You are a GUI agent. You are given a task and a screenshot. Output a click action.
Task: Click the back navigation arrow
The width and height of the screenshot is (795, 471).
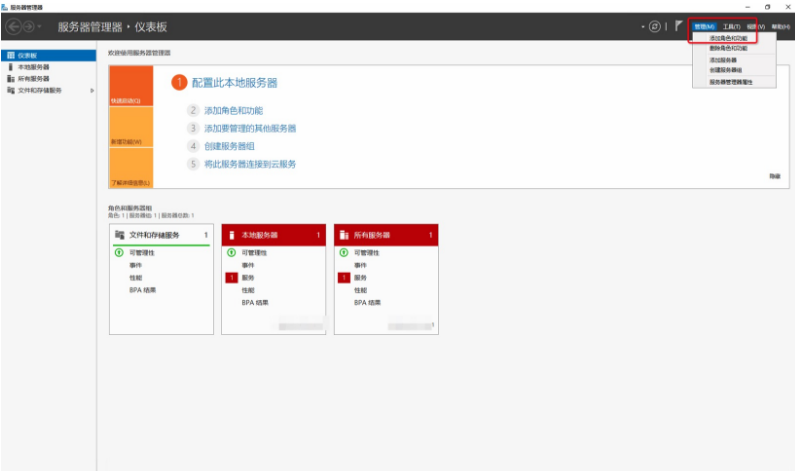pyautogui.click(x=14, y=26)
